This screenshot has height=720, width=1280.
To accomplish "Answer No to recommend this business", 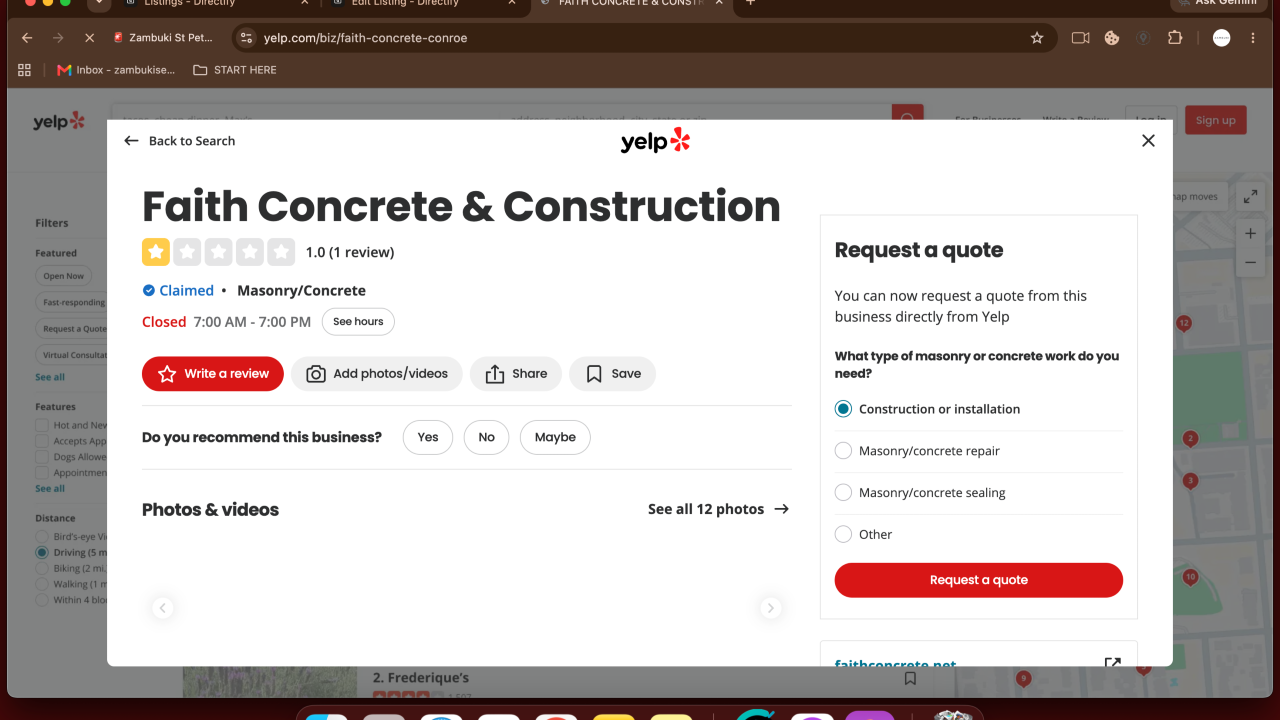I will pos(487,437).
